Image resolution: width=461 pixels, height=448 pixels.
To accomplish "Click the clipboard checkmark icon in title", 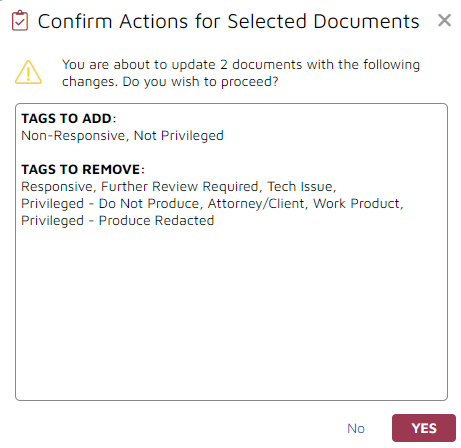I will click(20, 21).
